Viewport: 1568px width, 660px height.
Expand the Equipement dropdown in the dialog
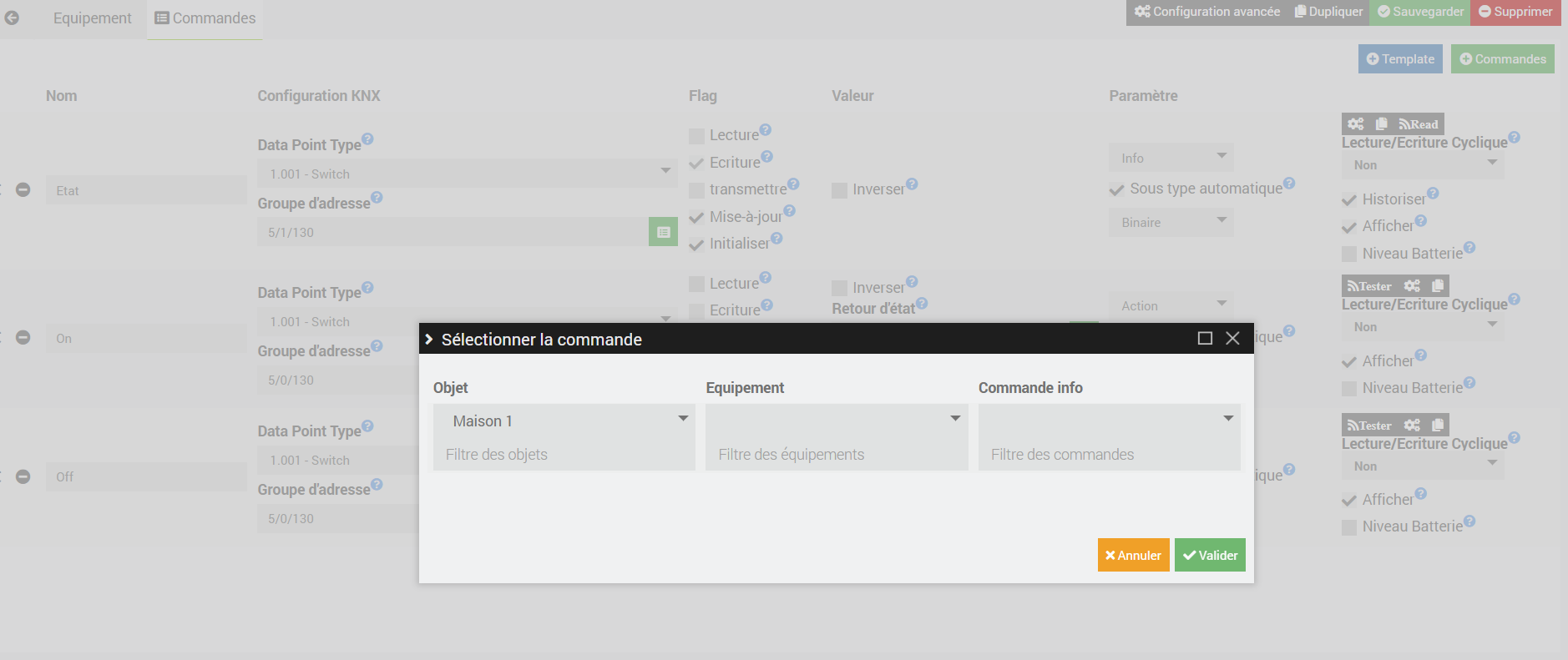tap(837, 421)
